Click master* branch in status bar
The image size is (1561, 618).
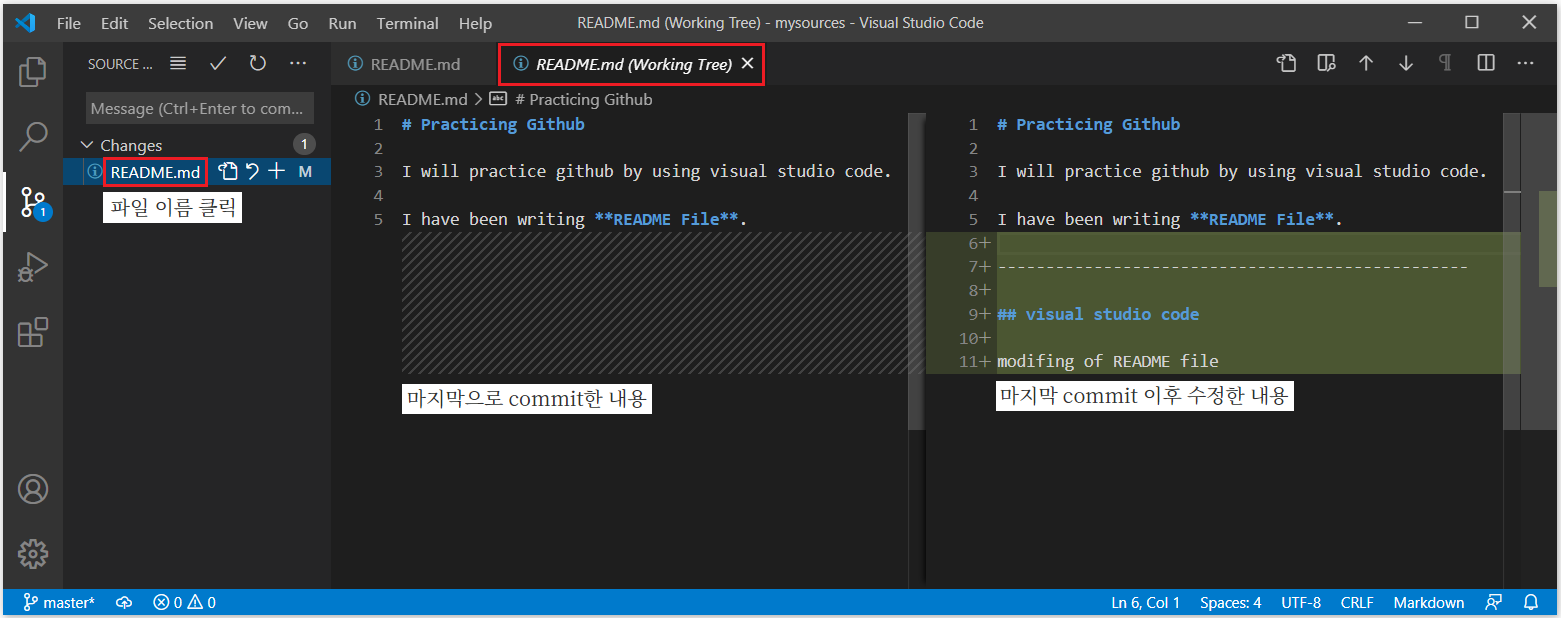[x=60, y=602]
